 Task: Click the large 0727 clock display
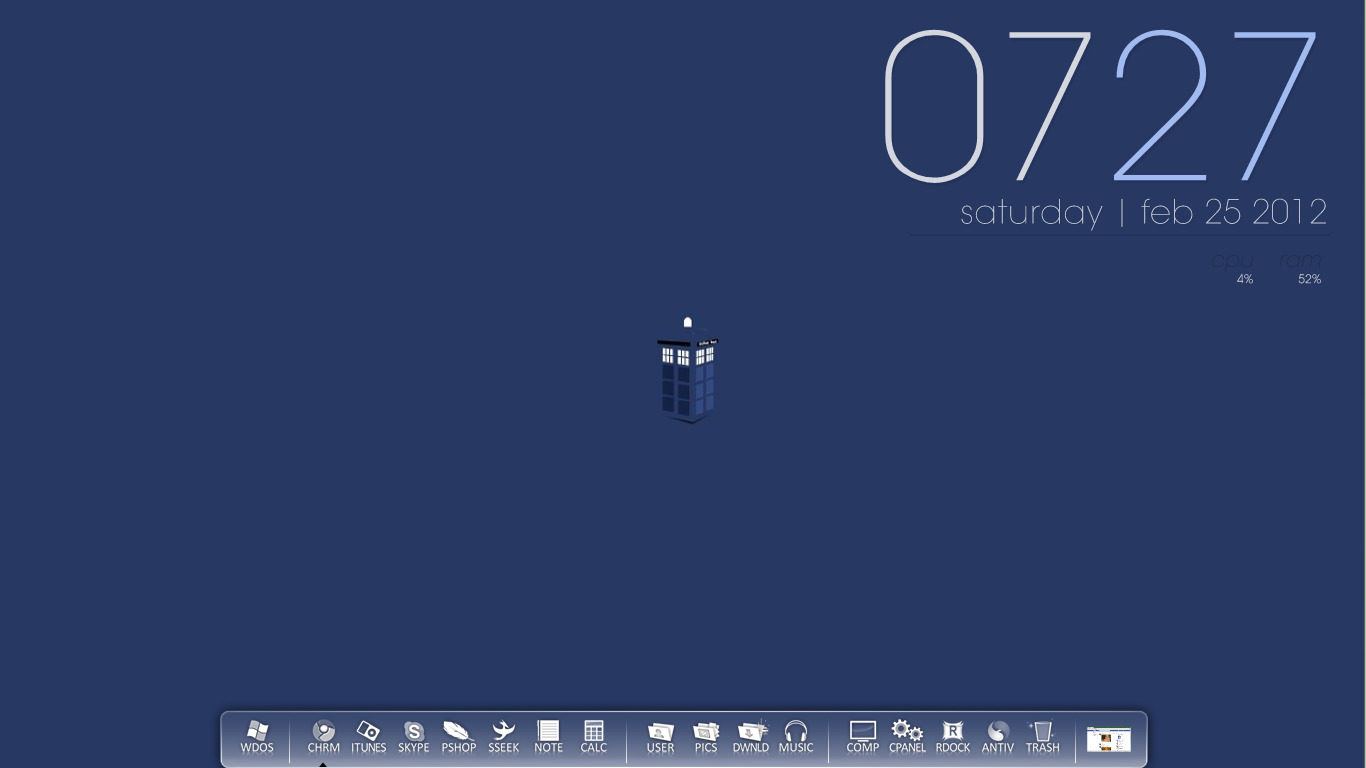(1100, 107)
